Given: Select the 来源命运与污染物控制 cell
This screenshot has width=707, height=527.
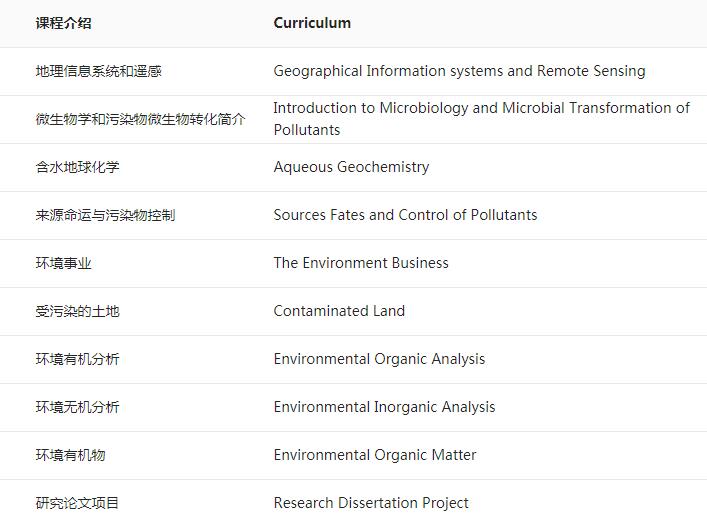Looking at the screenshot, I should (105, 215).
